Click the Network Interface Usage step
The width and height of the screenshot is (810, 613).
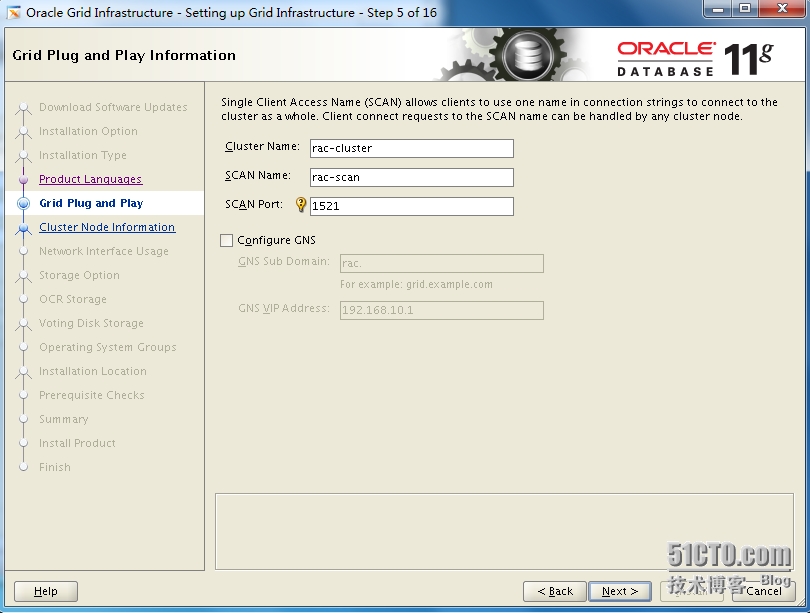(x=104, y=252)
